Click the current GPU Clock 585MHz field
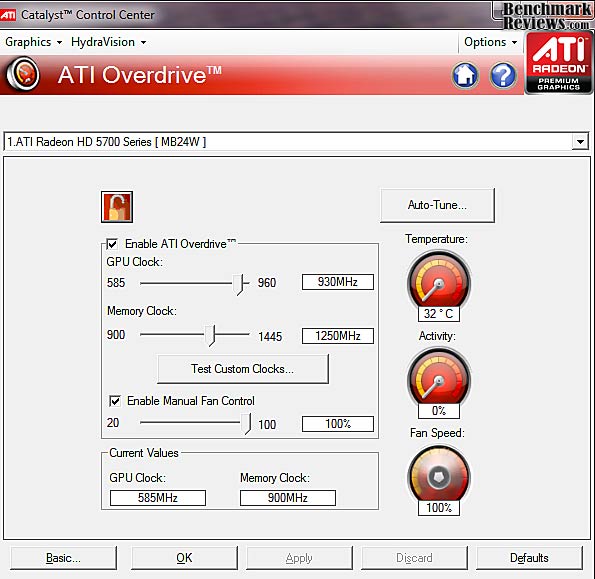This screenshot has height=579, width=595. click(158, 498)
